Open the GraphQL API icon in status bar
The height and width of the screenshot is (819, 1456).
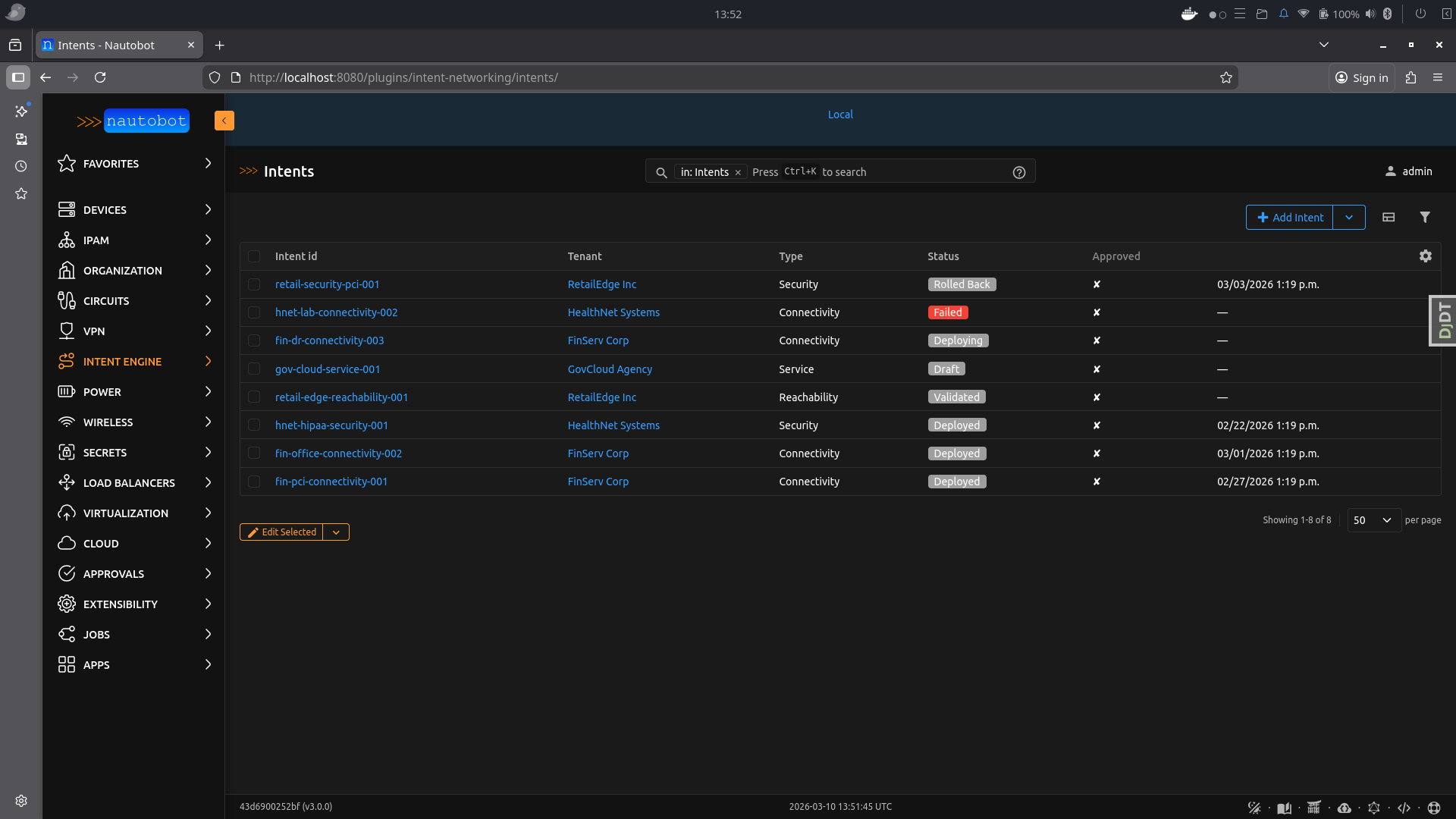click(1375, 808)
